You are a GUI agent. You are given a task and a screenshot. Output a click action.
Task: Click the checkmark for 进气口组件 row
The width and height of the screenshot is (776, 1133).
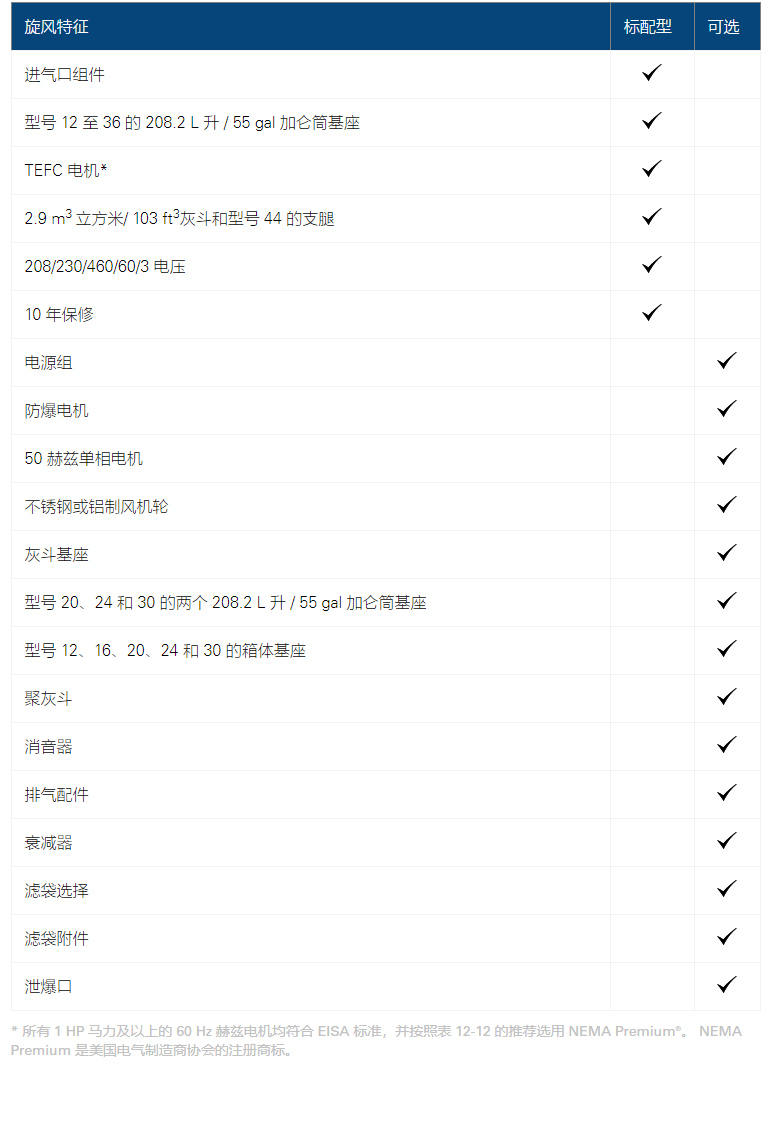[x=652, y=73]
